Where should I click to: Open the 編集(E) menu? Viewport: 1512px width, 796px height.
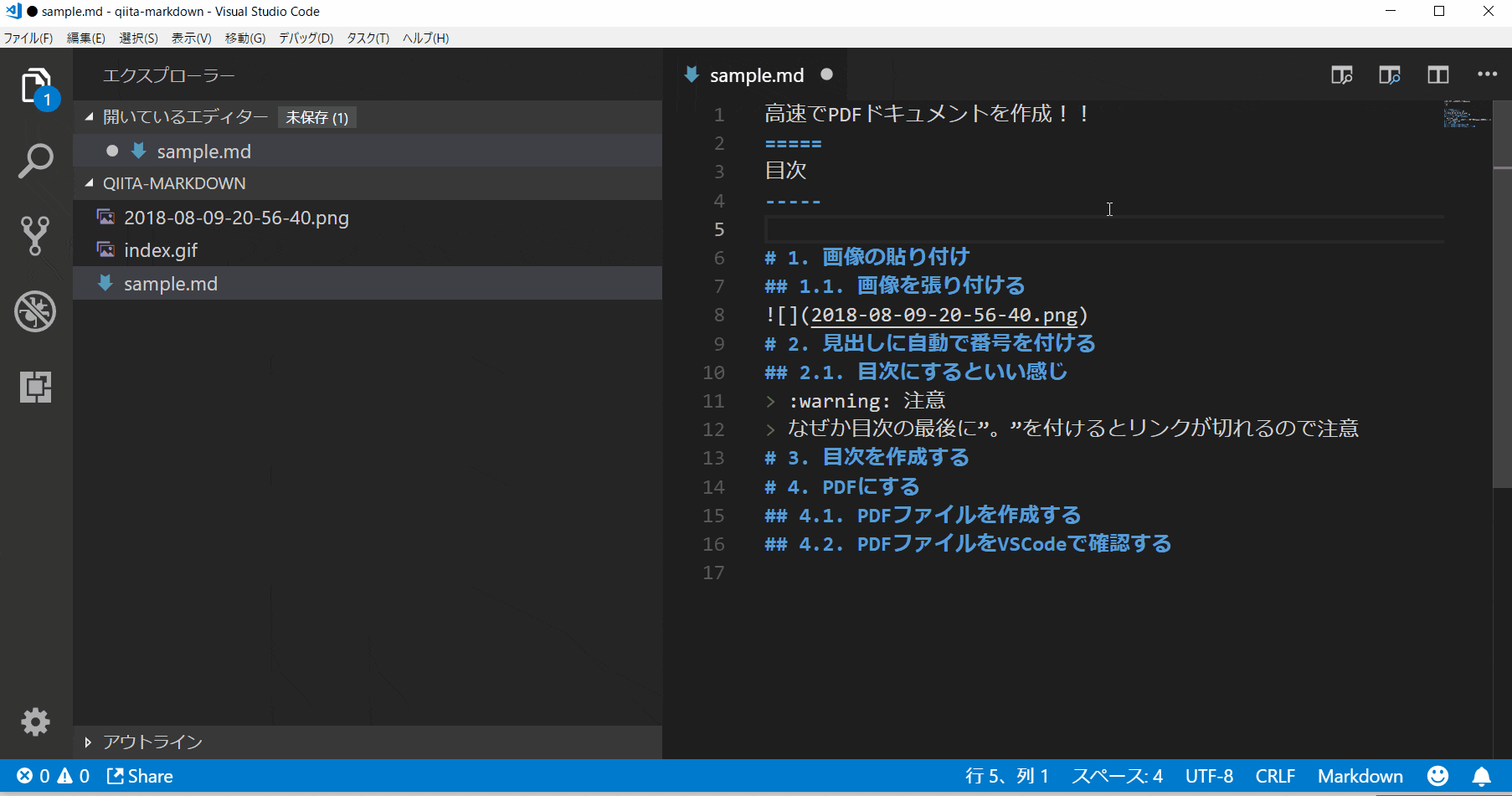click(x=86, y=38)
